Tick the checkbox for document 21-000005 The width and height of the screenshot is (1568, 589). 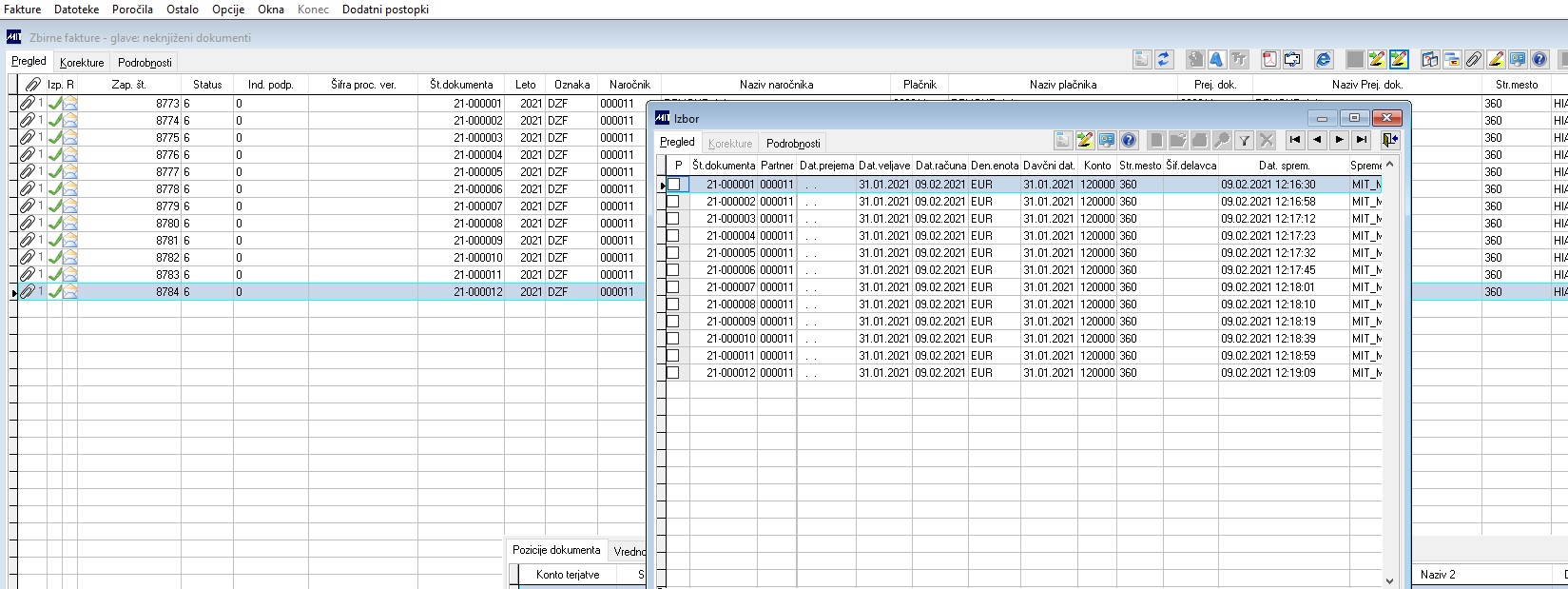(673, 253)
